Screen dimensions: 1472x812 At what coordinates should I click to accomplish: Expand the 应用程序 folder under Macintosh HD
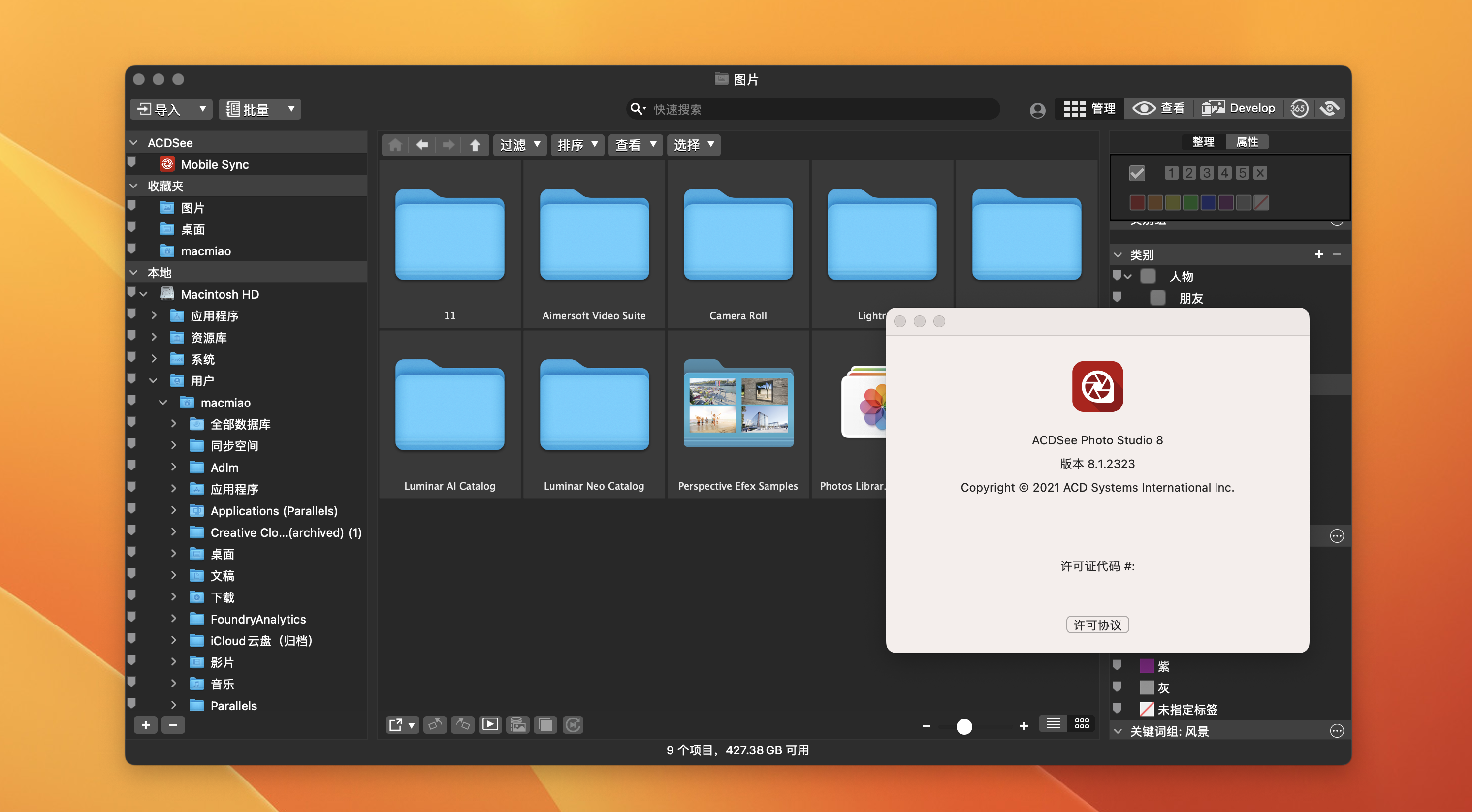coord(154,316)
